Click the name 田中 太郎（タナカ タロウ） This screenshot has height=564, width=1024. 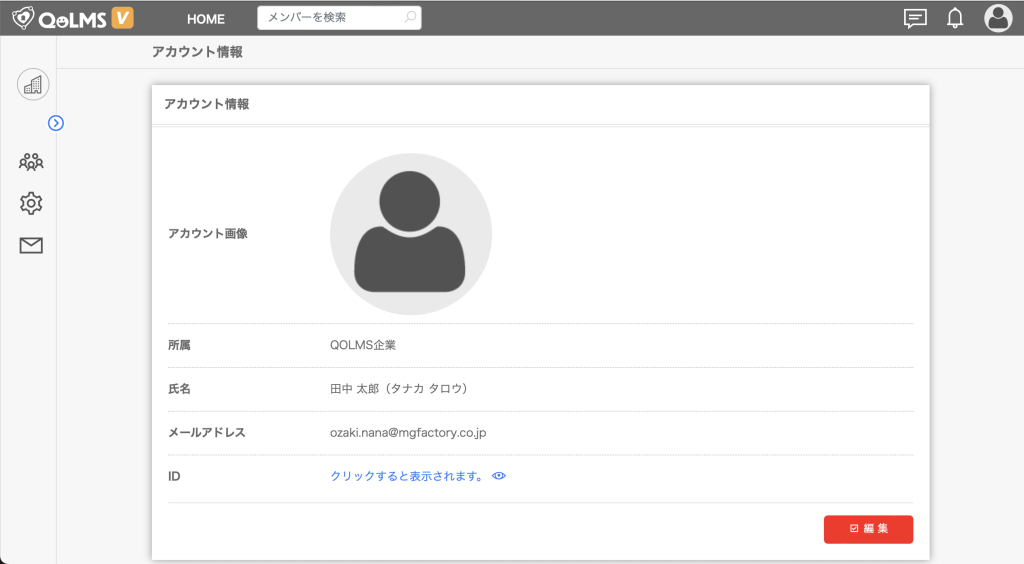(x=399, y=389)
